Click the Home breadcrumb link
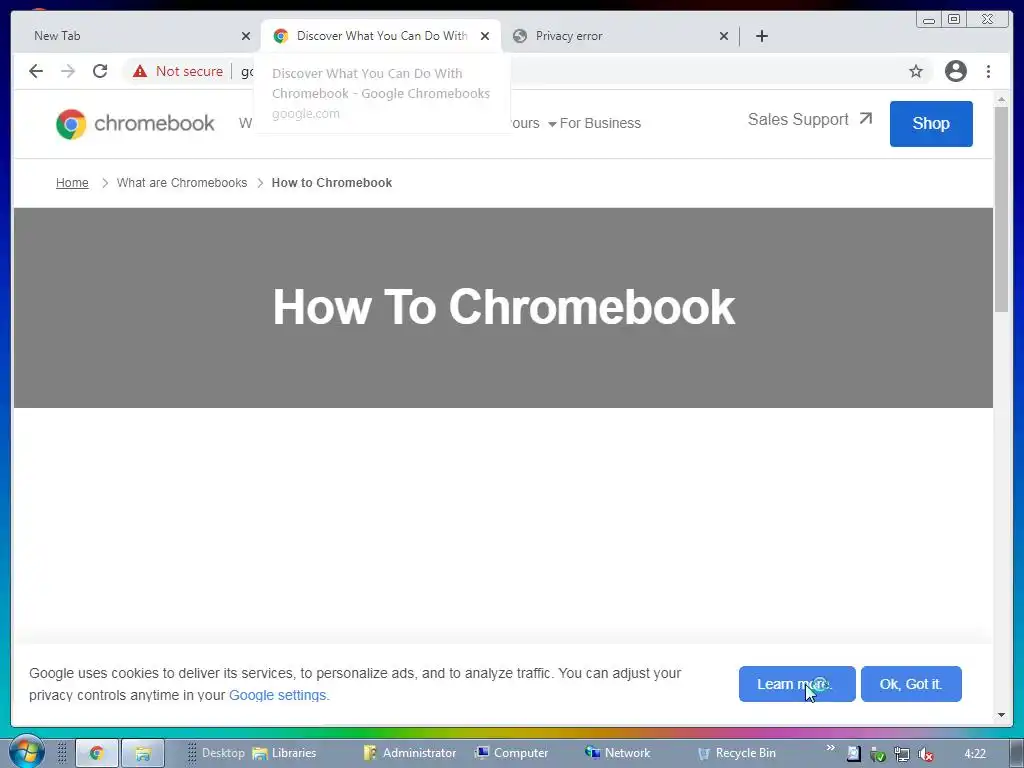This screenshot has width=1024, height=768. 72,183
